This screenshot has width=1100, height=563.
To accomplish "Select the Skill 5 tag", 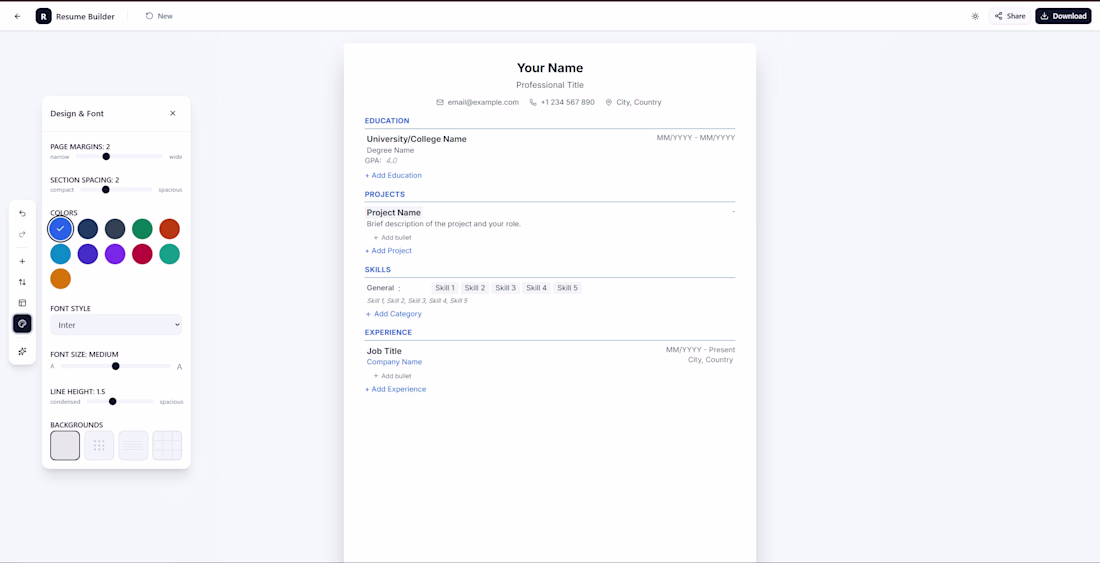I will click(x=567, y=287).
